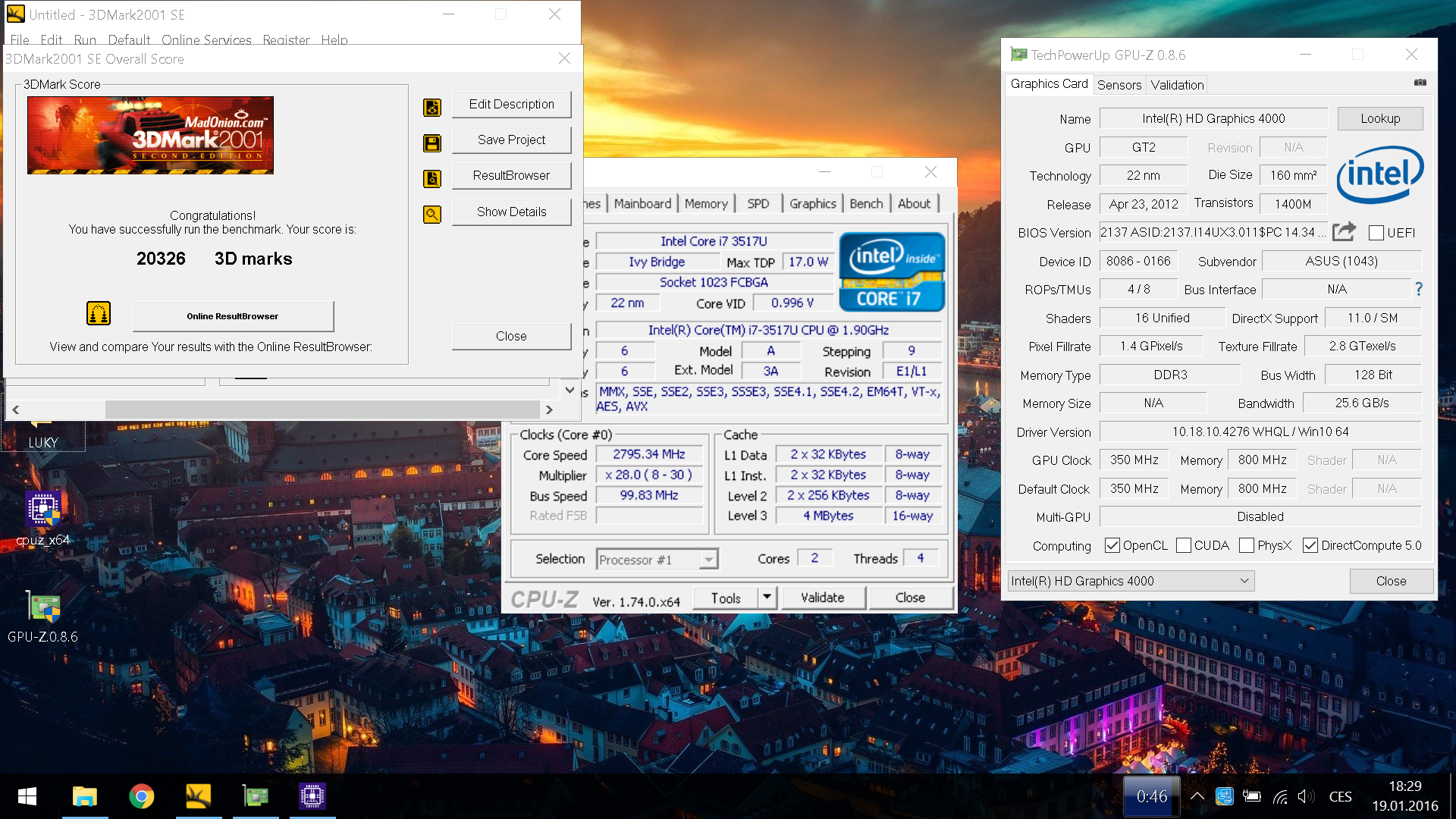Image resolution: width=1456 pixels, height=819 pixels.
Task: Click the Intel Core i7 badge in CPU-Z
Action: (x=893, y=272)
